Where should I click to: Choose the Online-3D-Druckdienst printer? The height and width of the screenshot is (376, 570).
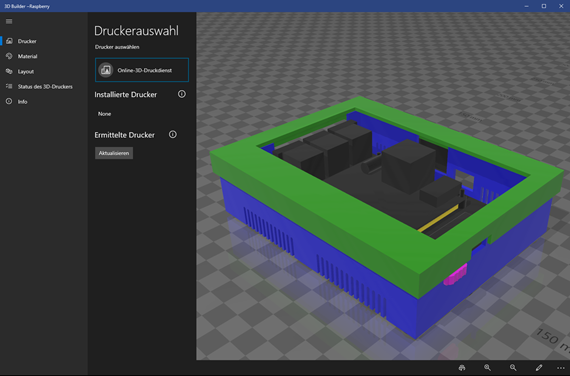[x=142, y=70]
